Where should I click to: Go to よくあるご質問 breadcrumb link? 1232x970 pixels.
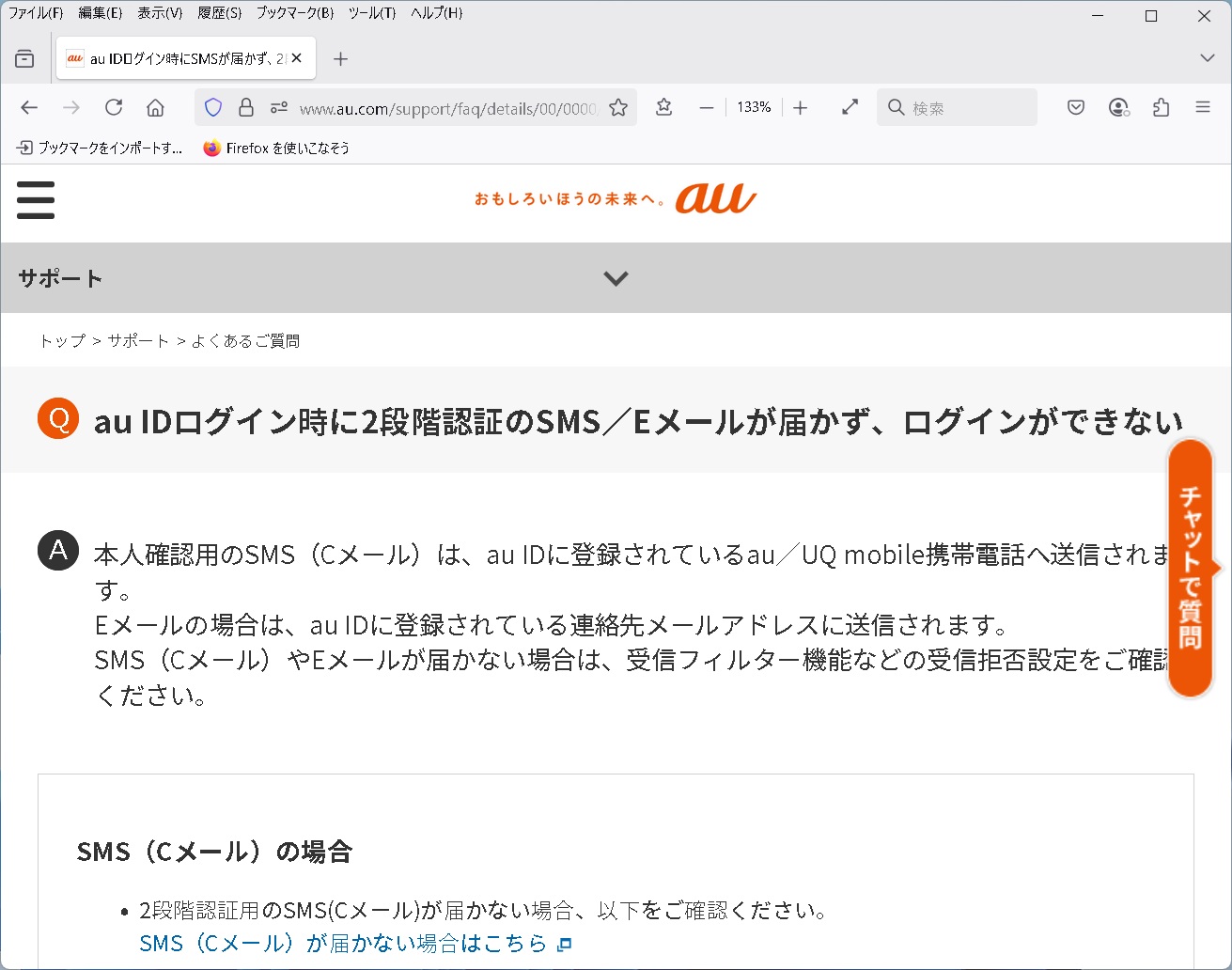(x=245, y=340)
